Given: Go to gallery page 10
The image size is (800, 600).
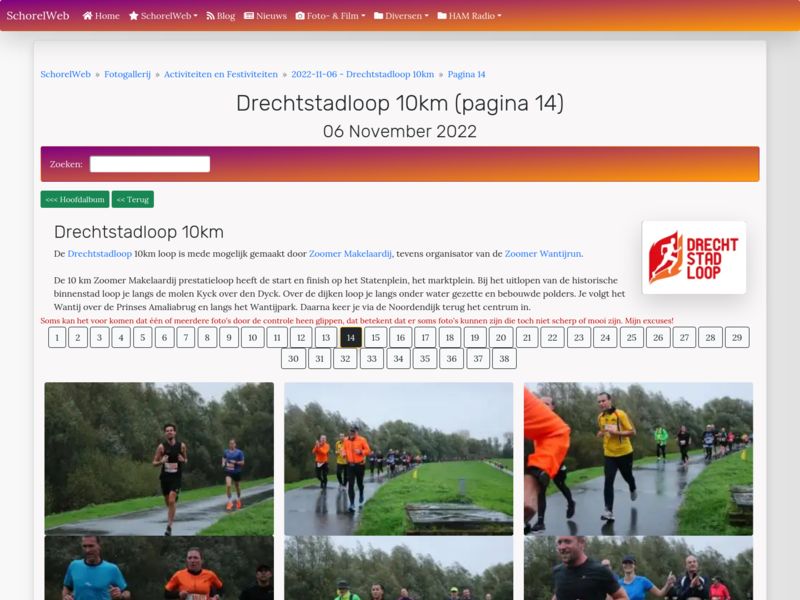Looking at the screenshot, I should (x=253, y=337).
